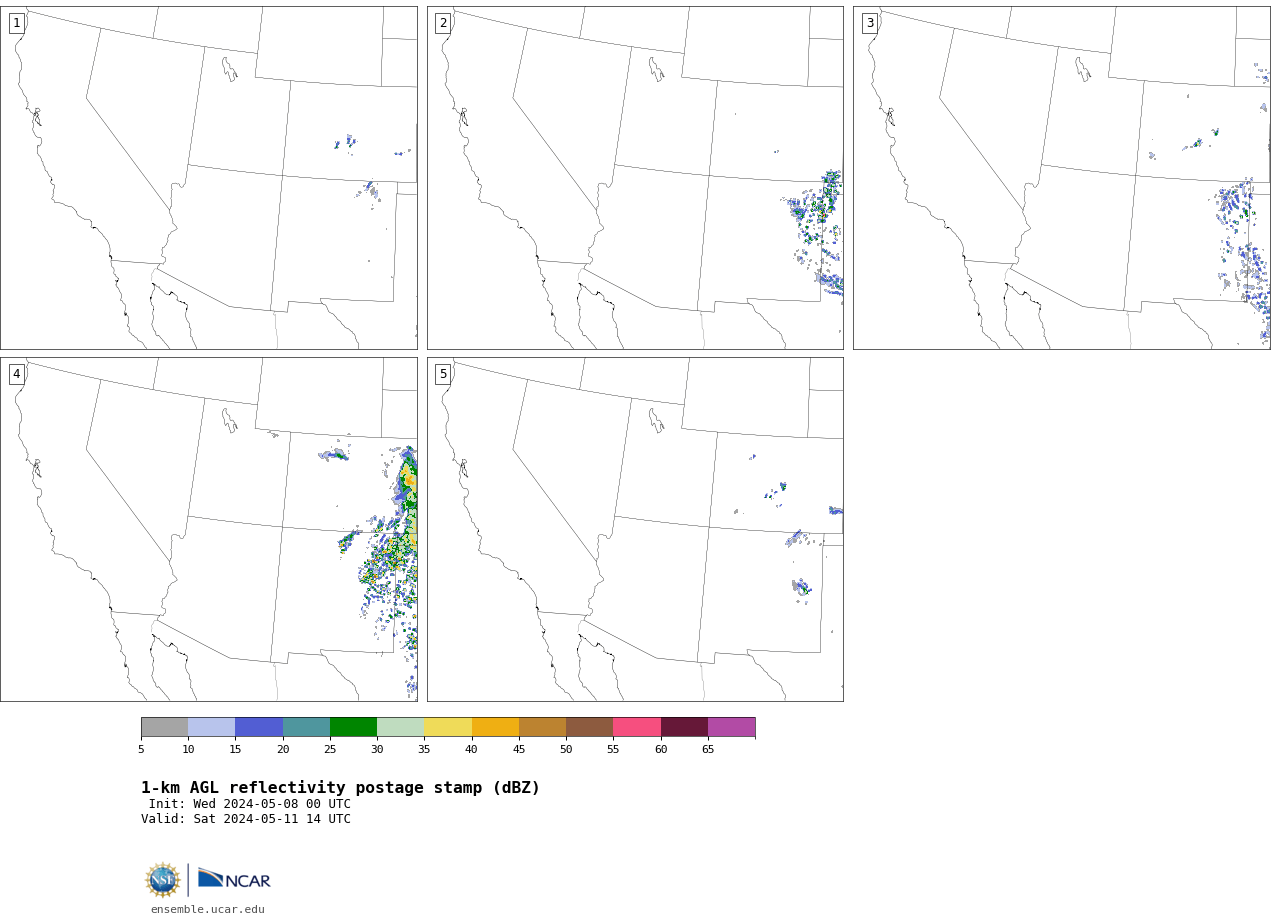Click the Valid time text
The image size is (1280, 920).
click(246, 819)
